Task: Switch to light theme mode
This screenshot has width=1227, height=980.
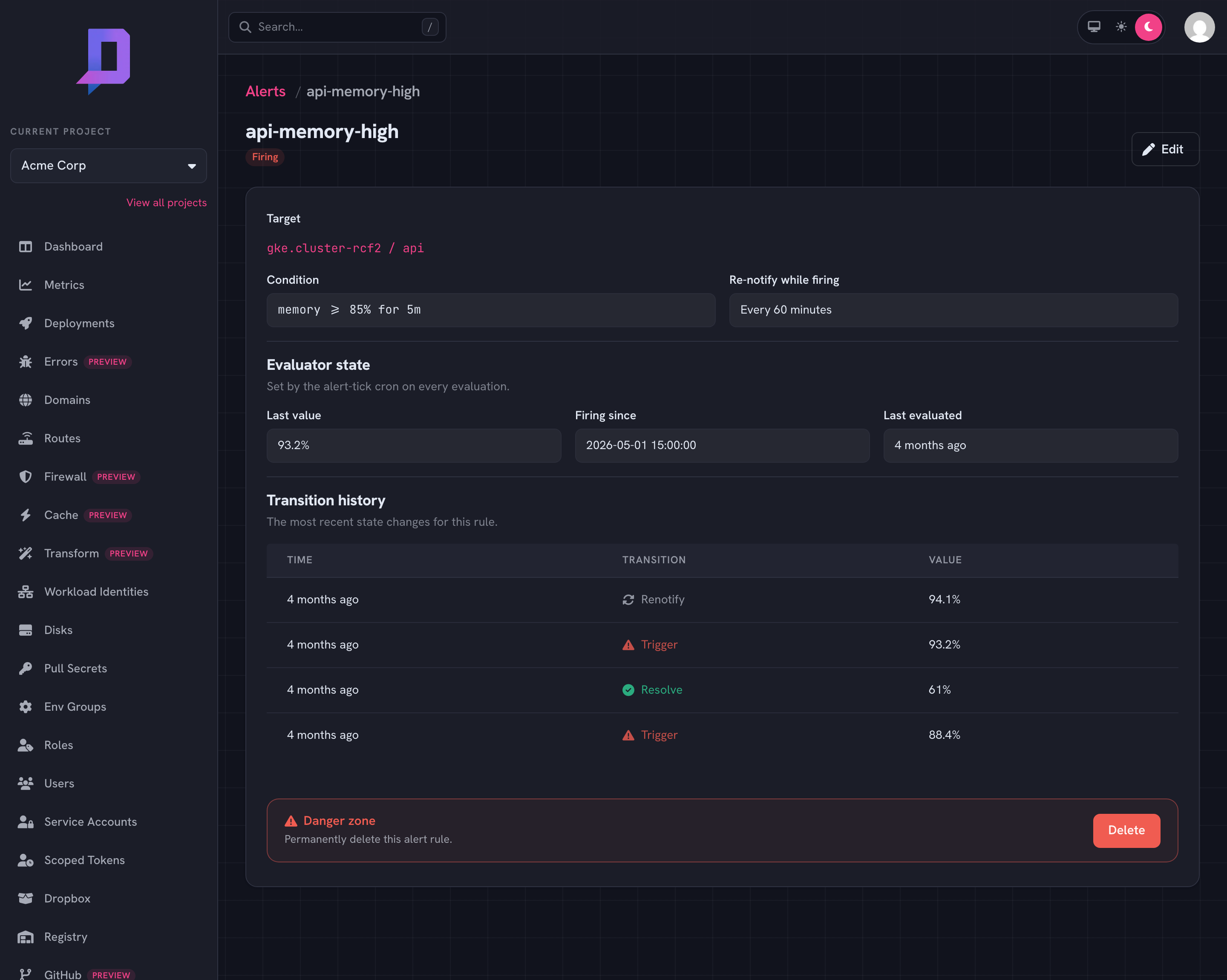Action: [x=1121, y=27]
